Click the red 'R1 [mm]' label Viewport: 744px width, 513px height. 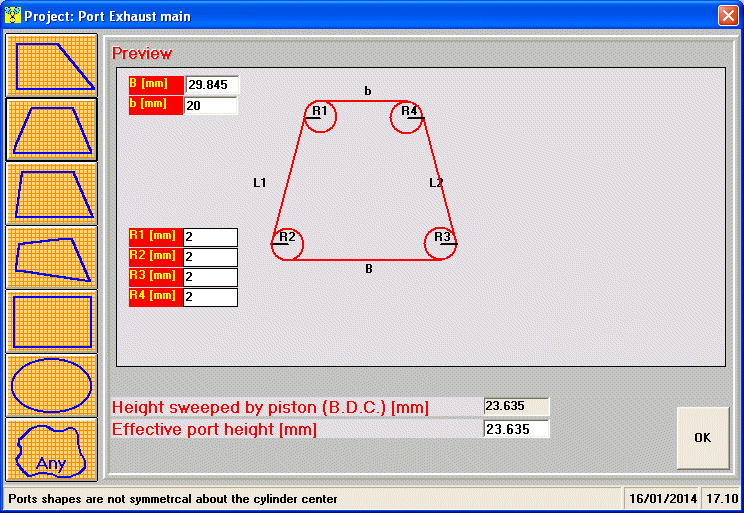click(156, 237)
